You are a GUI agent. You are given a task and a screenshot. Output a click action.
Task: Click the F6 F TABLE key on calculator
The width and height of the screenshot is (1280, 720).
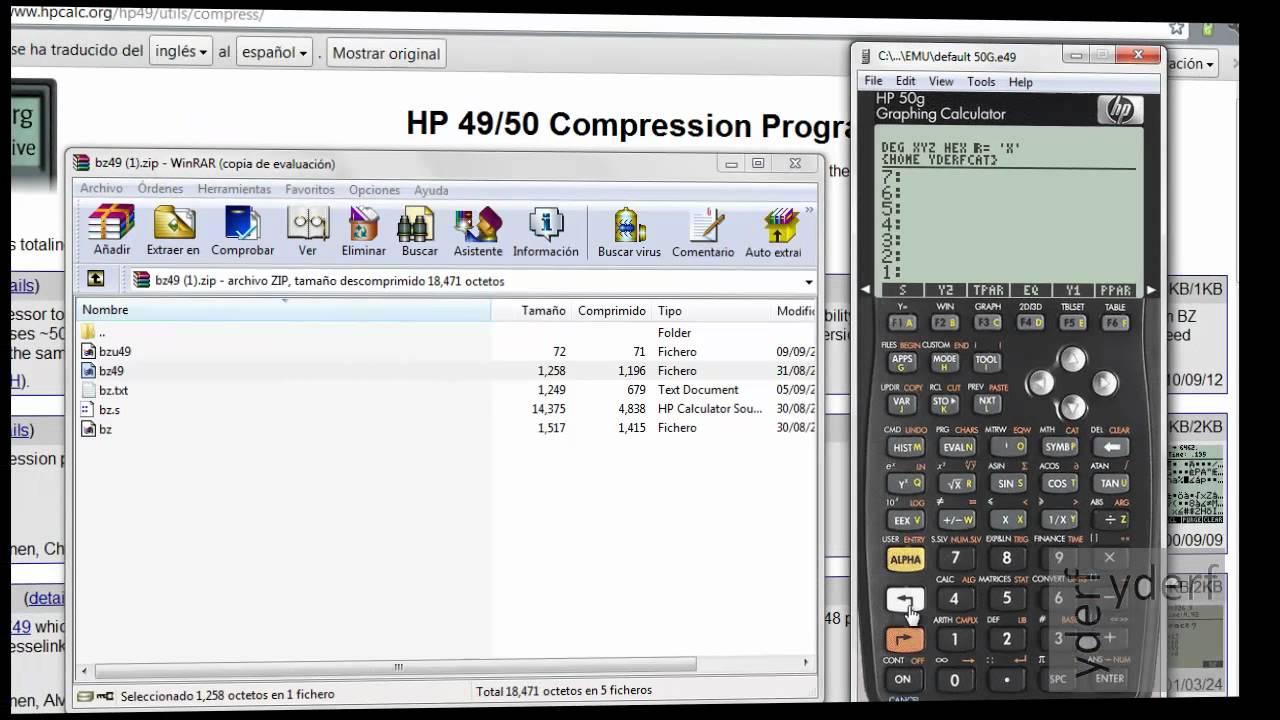1114,323
